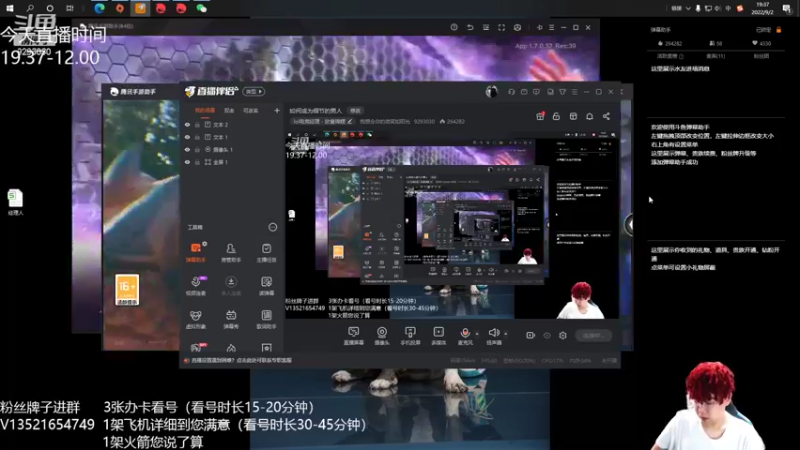Open the 弹幕助手 tool in the toolbox
This screenshot has width=800, height=450.
(195, 252)
